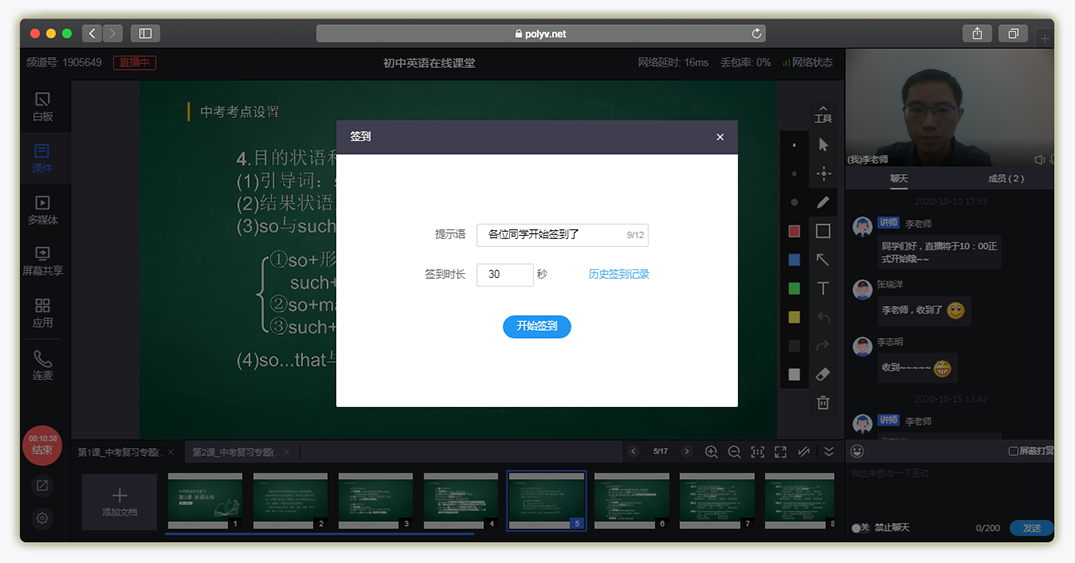The image size is (1075, 563).
Task: Pick the black color swatch
Action: [794, 346]
